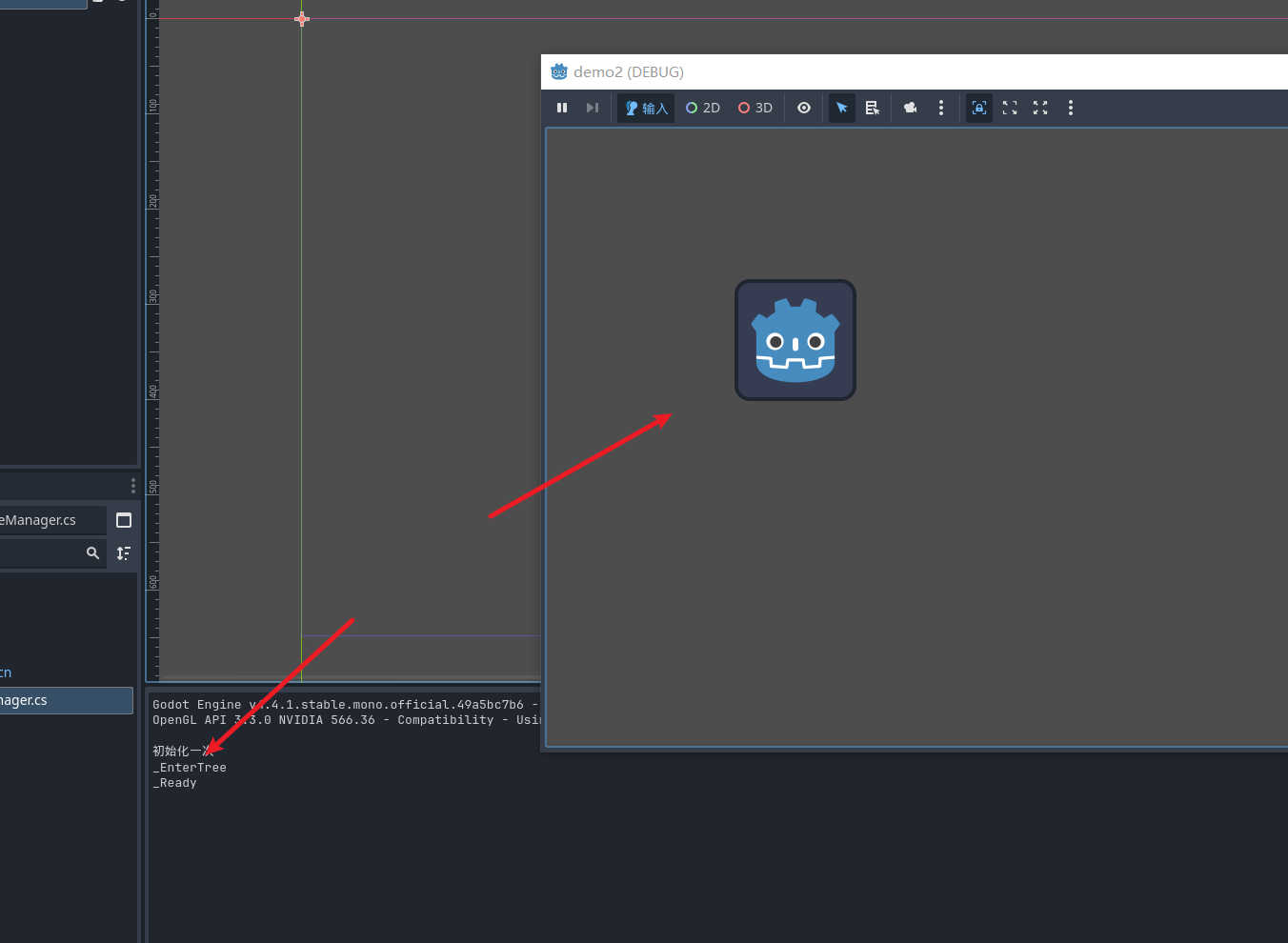
Task: Click the Godot icon in demo2 title bar
Action: [x=559, y=71]
